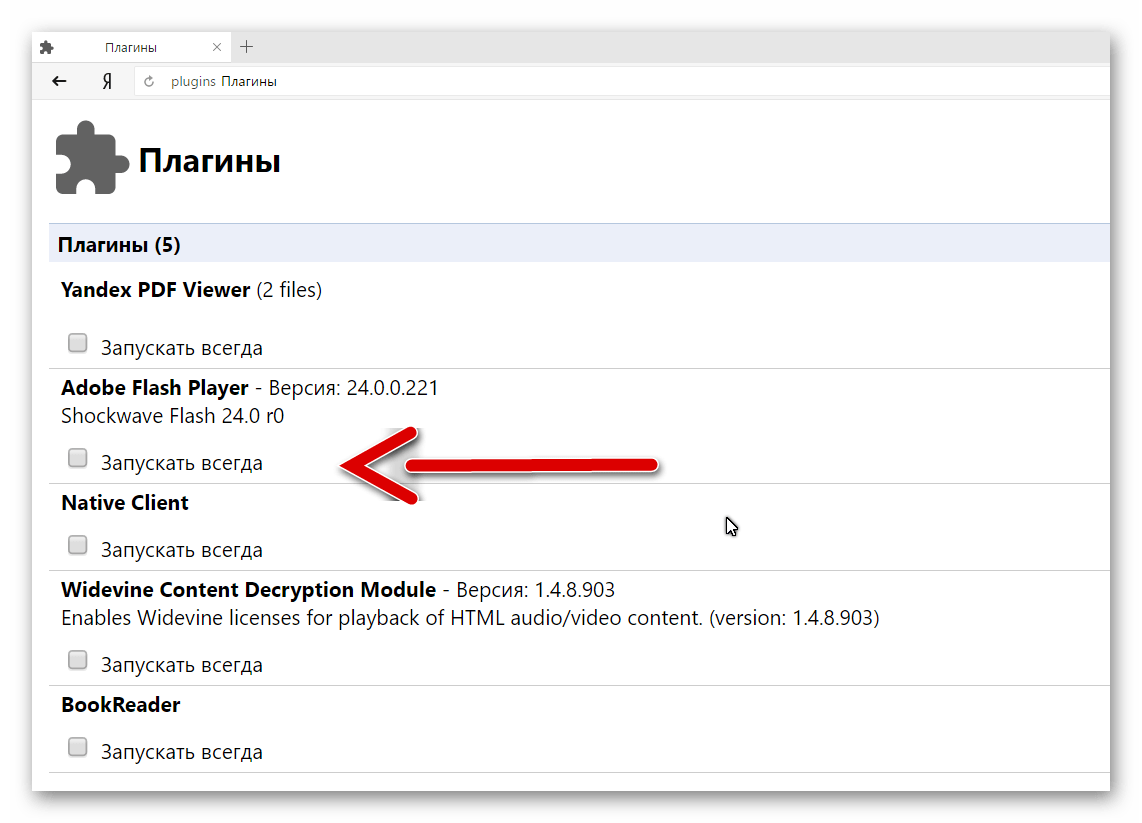Enable always run for Yandex PDF Viewer

tap(77, 344)
